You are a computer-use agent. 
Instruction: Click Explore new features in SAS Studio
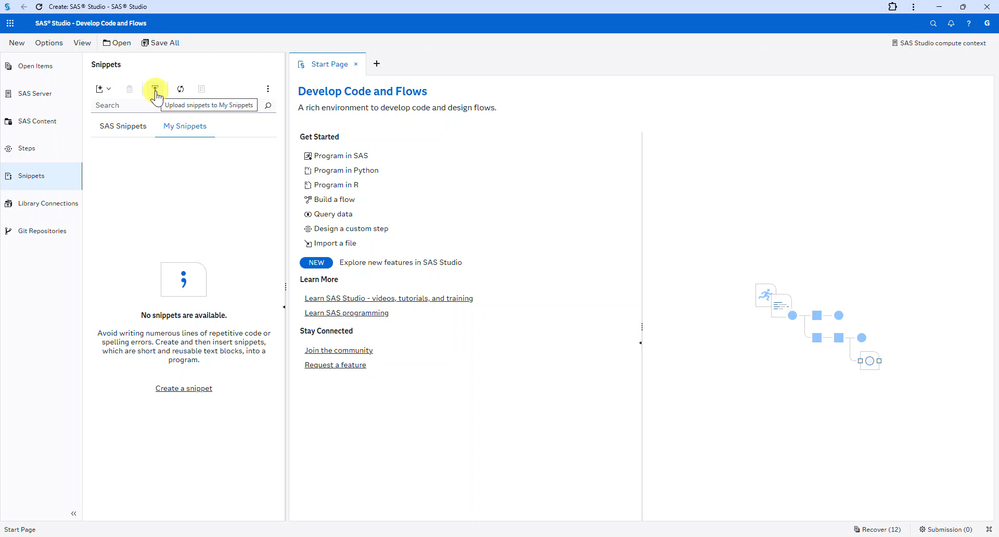point(401,262)
